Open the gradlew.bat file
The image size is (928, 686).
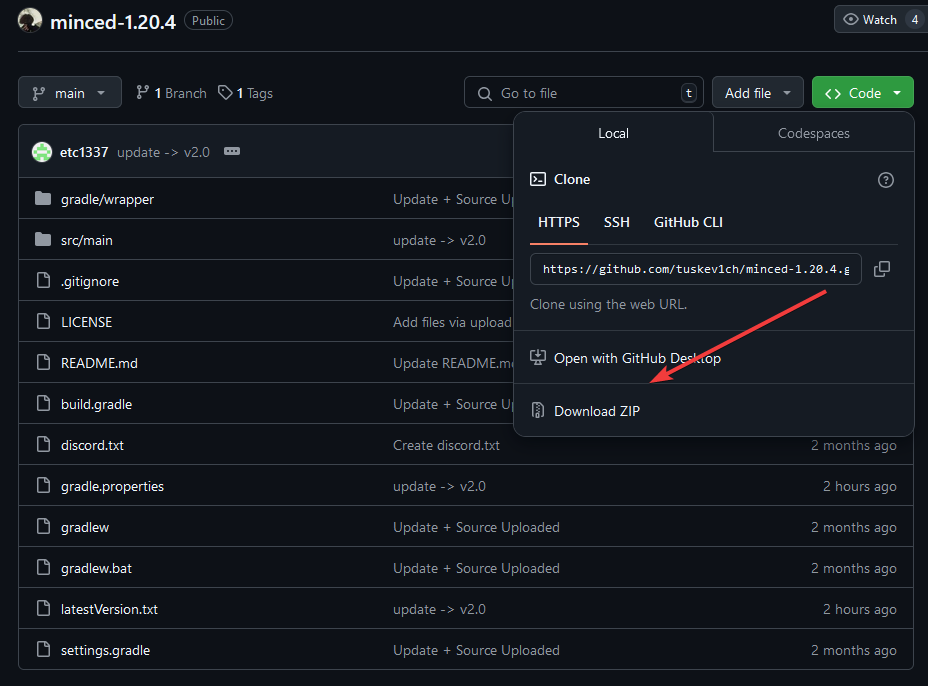[x=96, y=568]
